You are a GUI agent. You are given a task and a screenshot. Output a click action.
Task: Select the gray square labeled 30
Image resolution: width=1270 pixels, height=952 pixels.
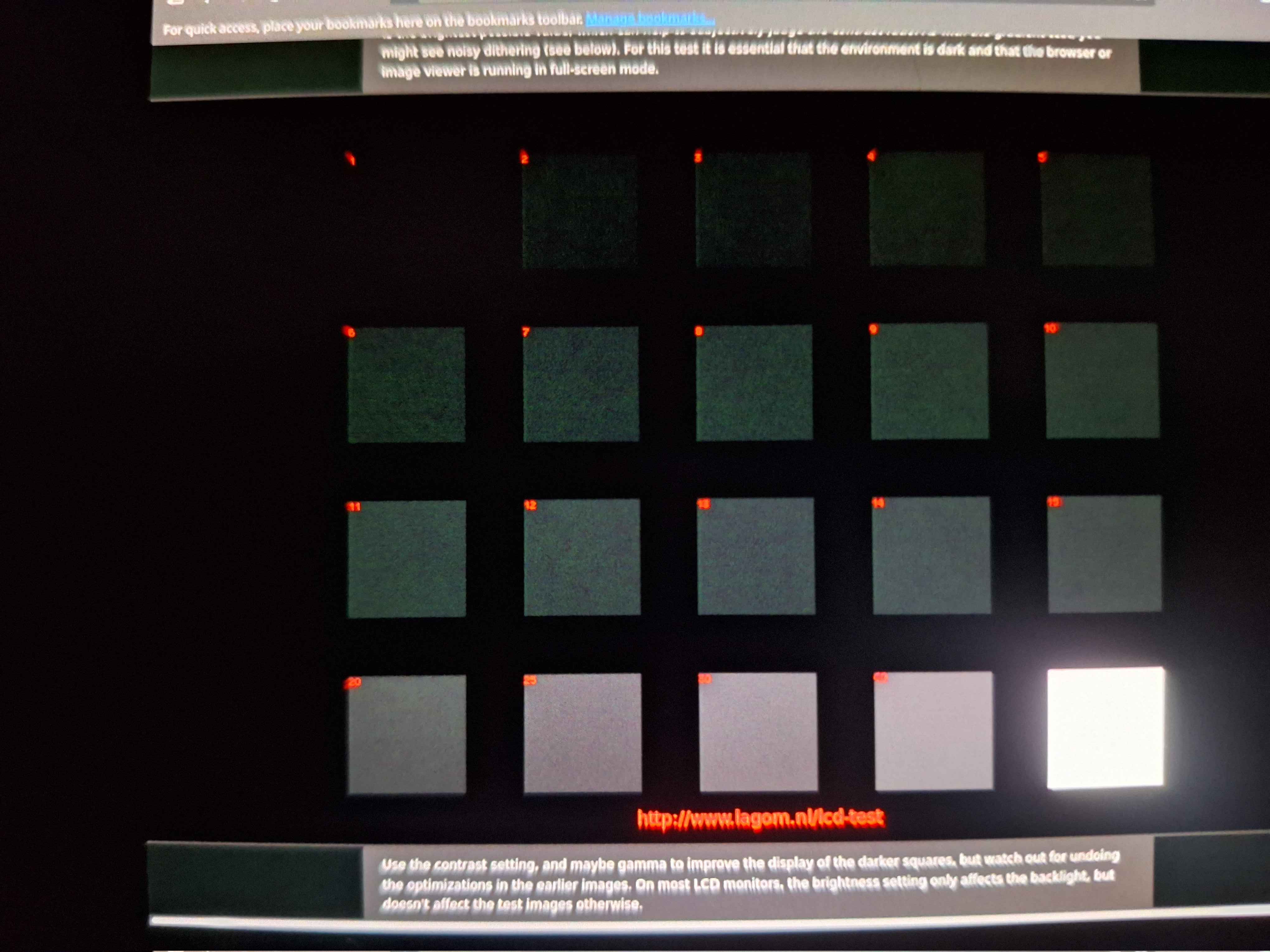(759, 732)
